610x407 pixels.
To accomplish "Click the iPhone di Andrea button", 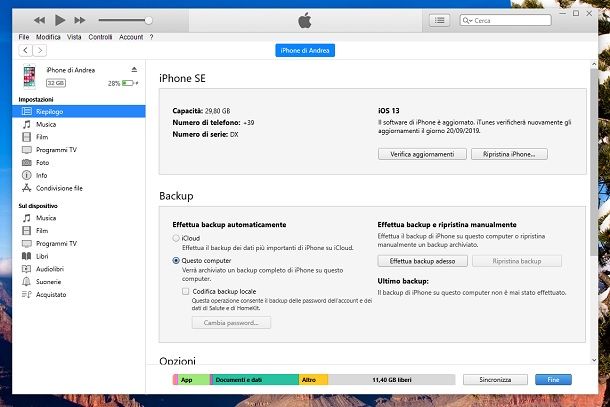I will (x=305, y=50).
